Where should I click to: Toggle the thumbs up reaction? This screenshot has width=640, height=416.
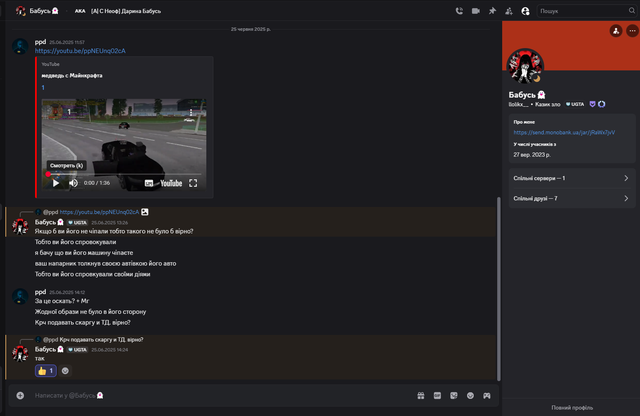(46, 371)
